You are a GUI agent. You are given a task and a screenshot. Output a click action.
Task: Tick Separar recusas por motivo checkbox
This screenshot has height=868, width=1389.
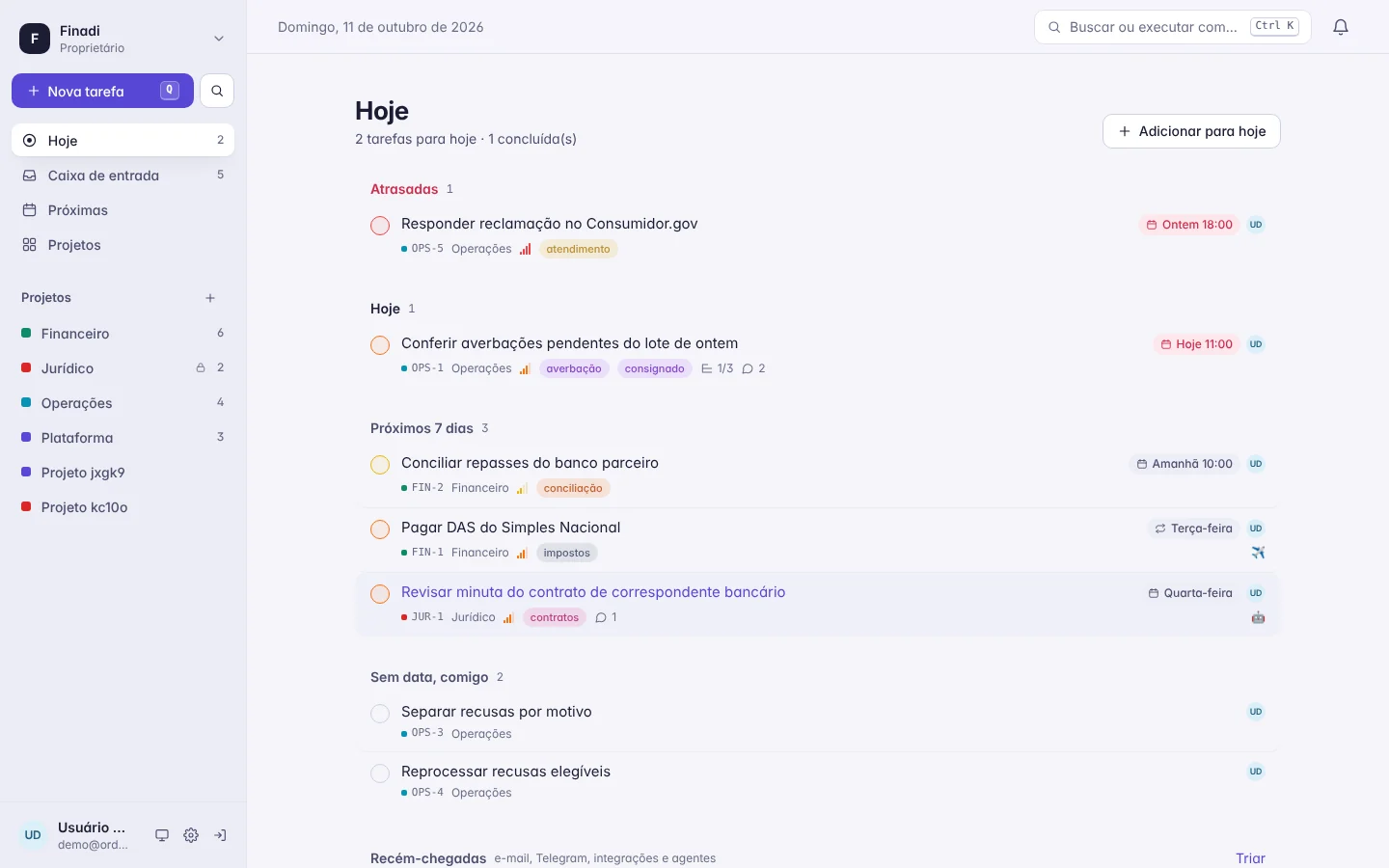click(x=380, y=714)
